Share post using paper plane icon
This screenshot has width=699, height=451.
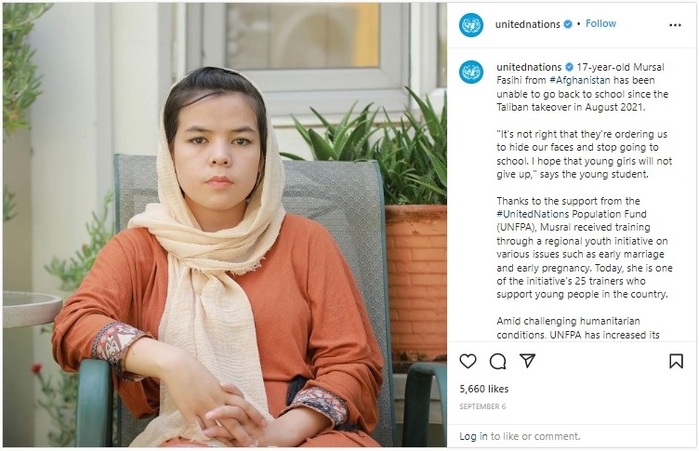pyautogui.click(x=527, y=361)
